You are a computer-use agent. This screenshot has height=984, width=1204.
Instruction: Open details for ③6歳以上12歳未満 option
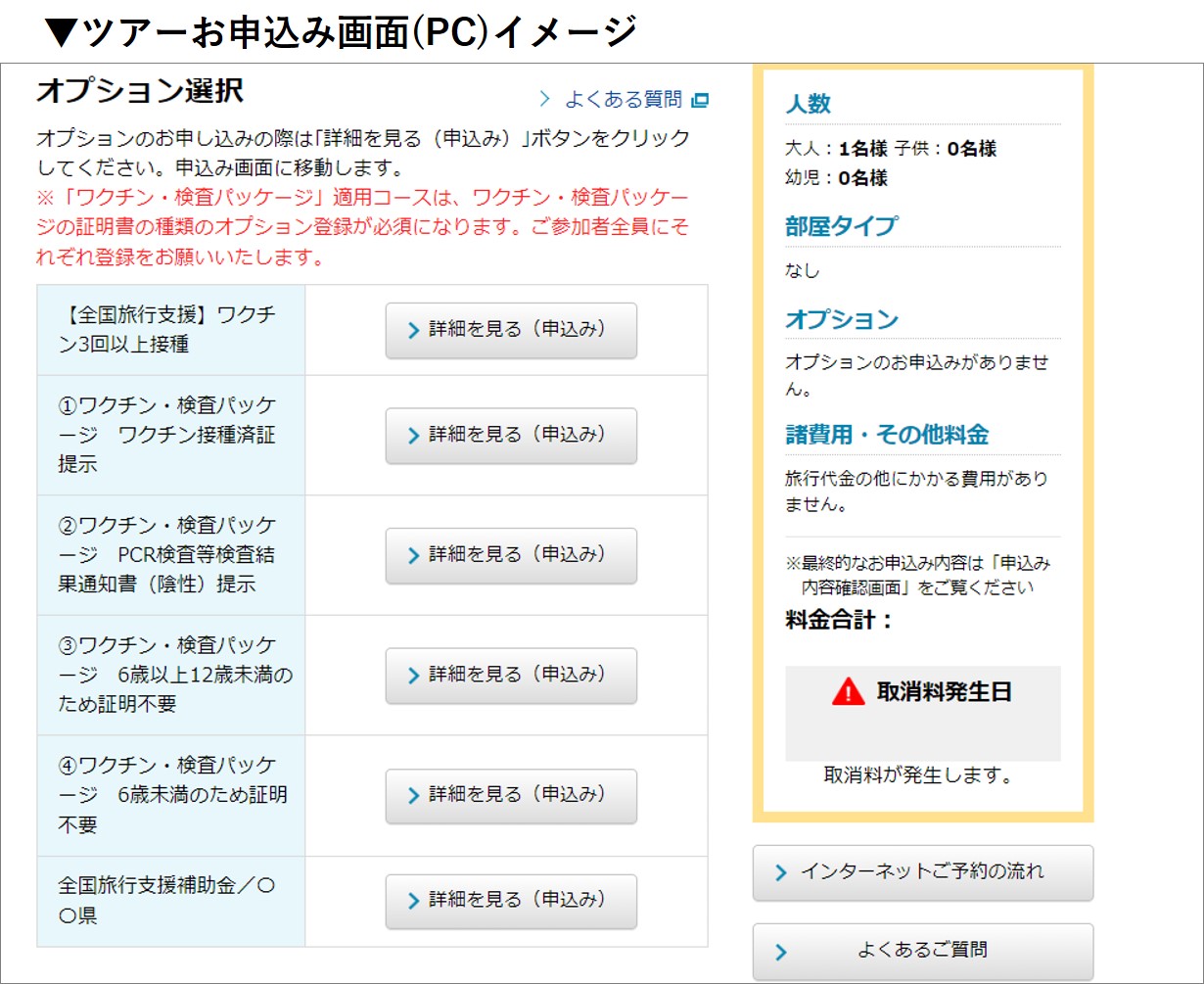pos(510,675)
